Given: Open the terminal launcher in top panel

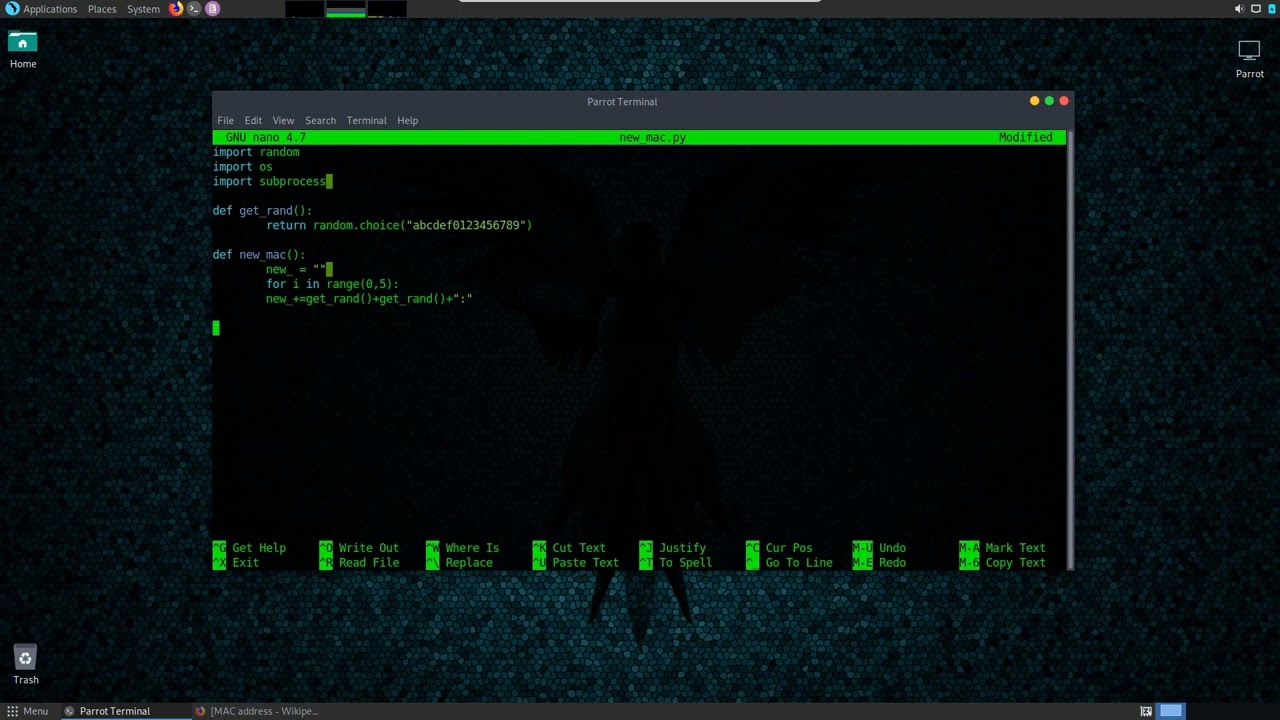Looking at the screenshot, I should (x=194, y=9).
